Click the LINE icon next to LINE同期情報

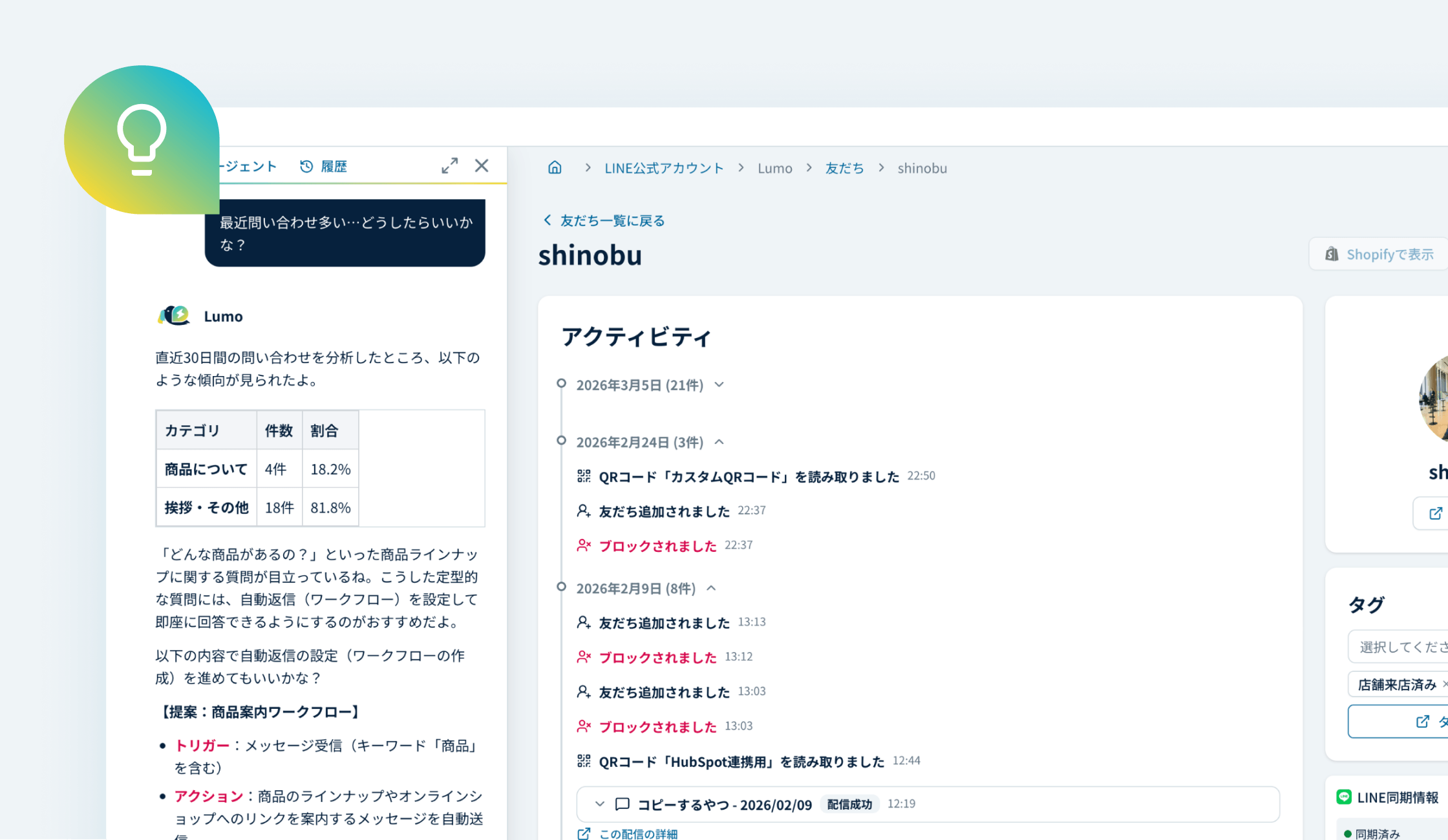click(1345, 797)
